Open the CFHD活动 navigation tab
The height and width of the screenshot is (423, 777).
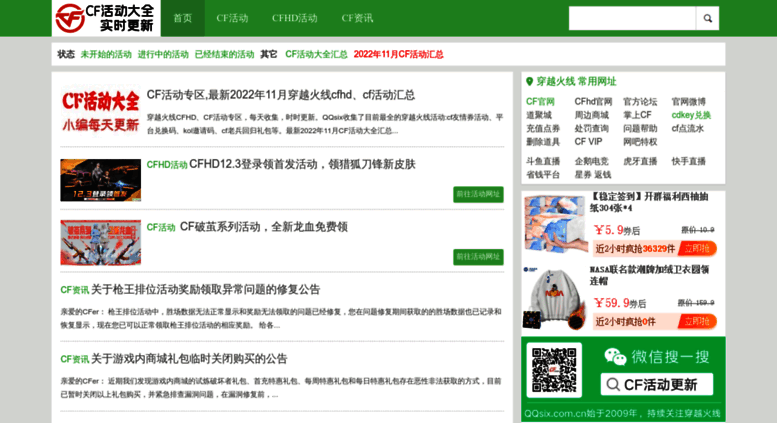point(294,18)
